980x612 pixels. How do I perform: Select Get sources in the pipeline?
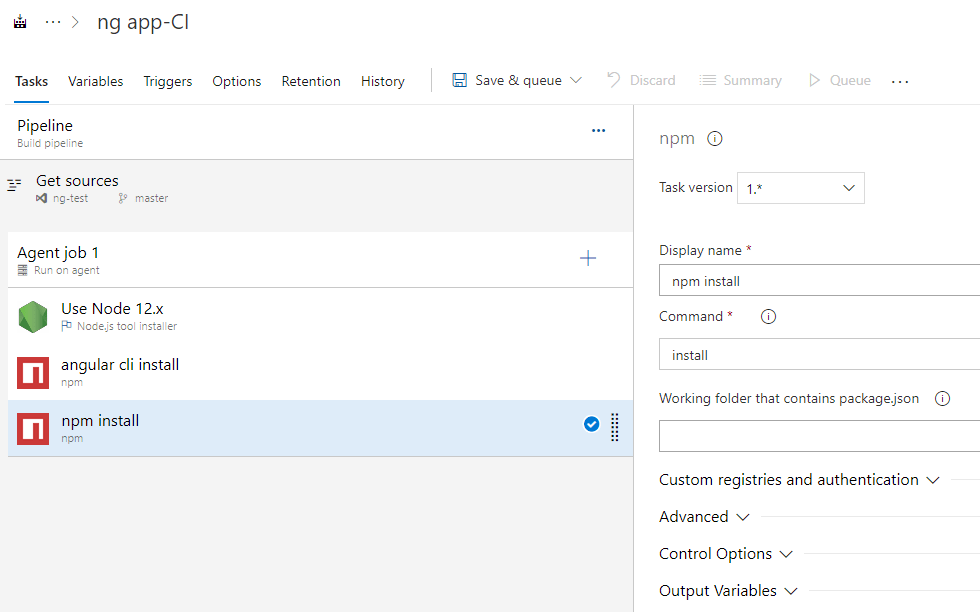[77, 181]
